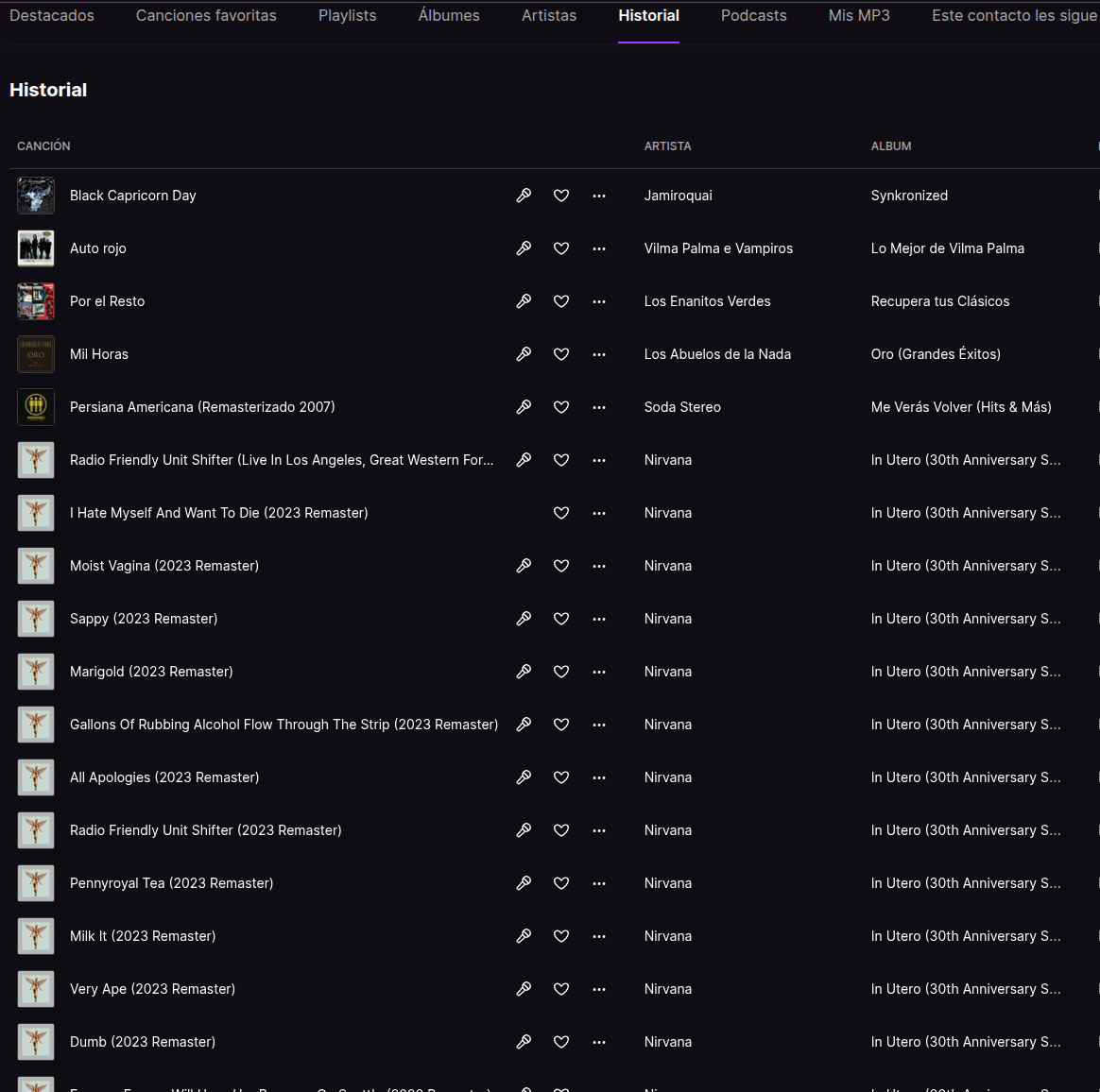View lyrics for All Apologies (2023 Remaster)
This screenshot has width=1100, height=1092.
(524, 777)
